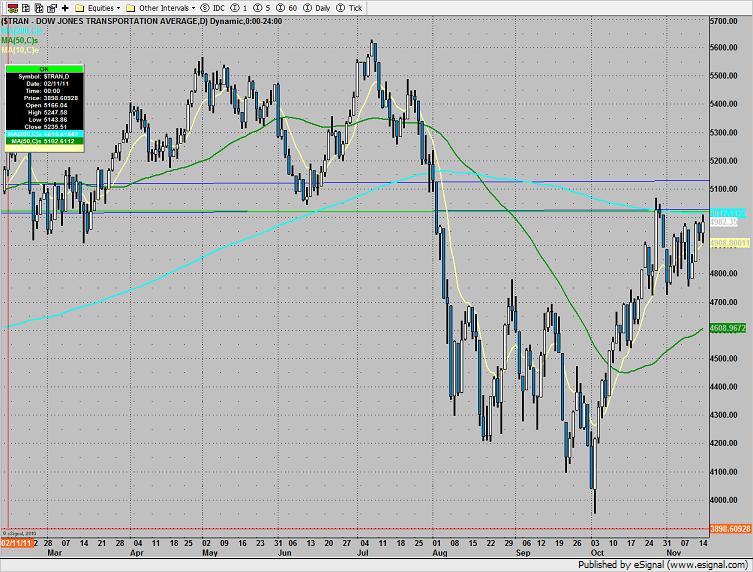Click the MA(200,C)s study label
Image resolution: width=753 pixels, height=572 pixels.
(x=23, y=31)
